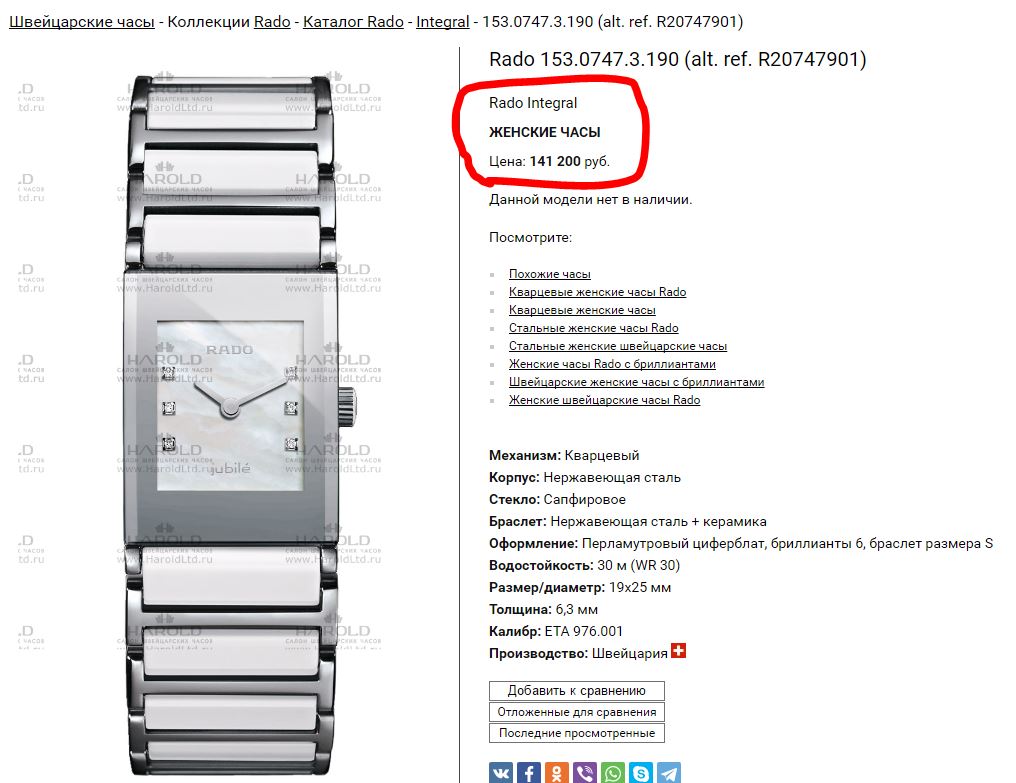
Task: Open Каталог Rado breadcrumb link
Action: (x=353, y=21)
